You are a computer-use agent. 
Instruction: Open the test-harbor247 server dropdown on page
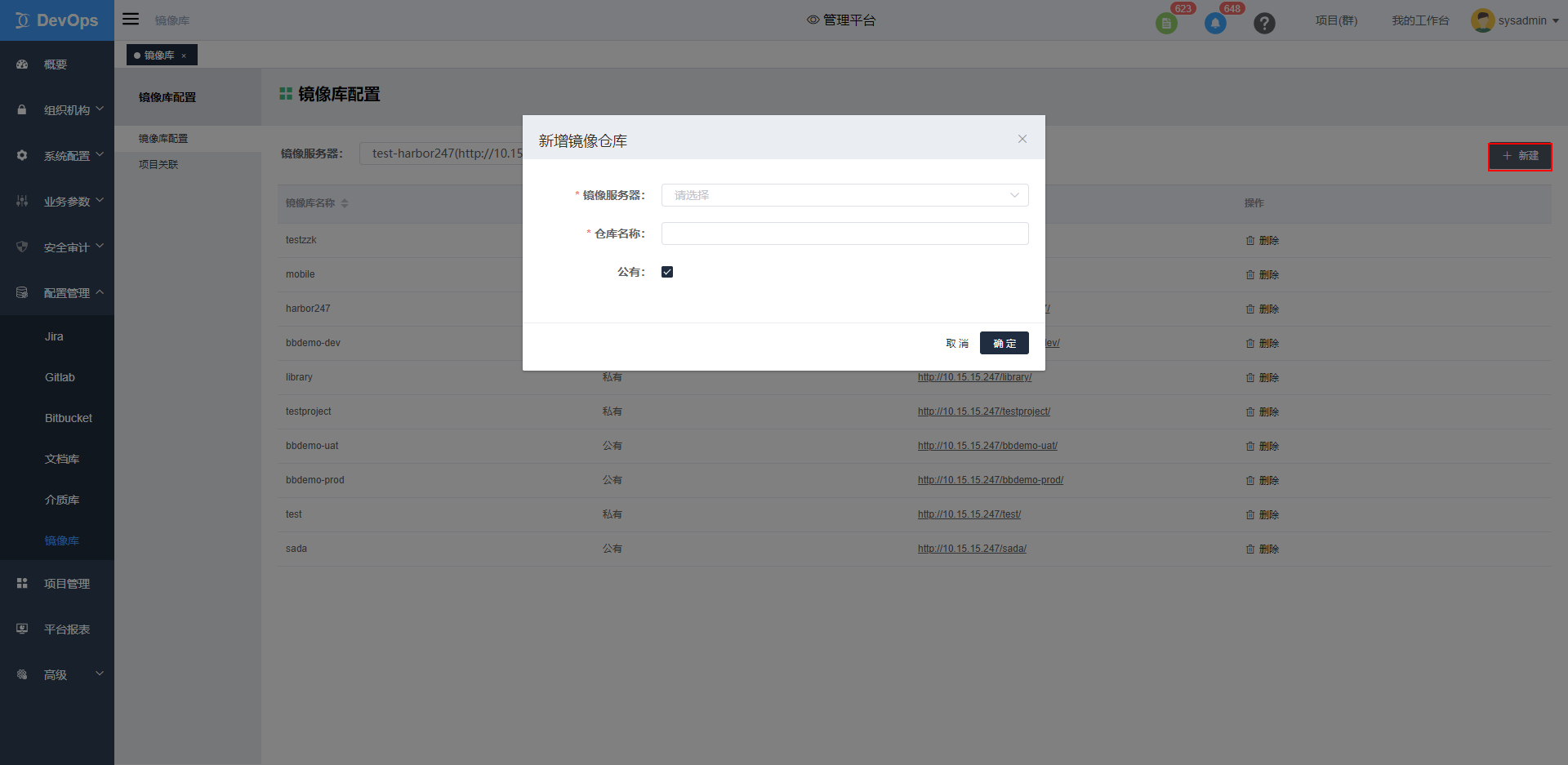click(x=441, y=153)
